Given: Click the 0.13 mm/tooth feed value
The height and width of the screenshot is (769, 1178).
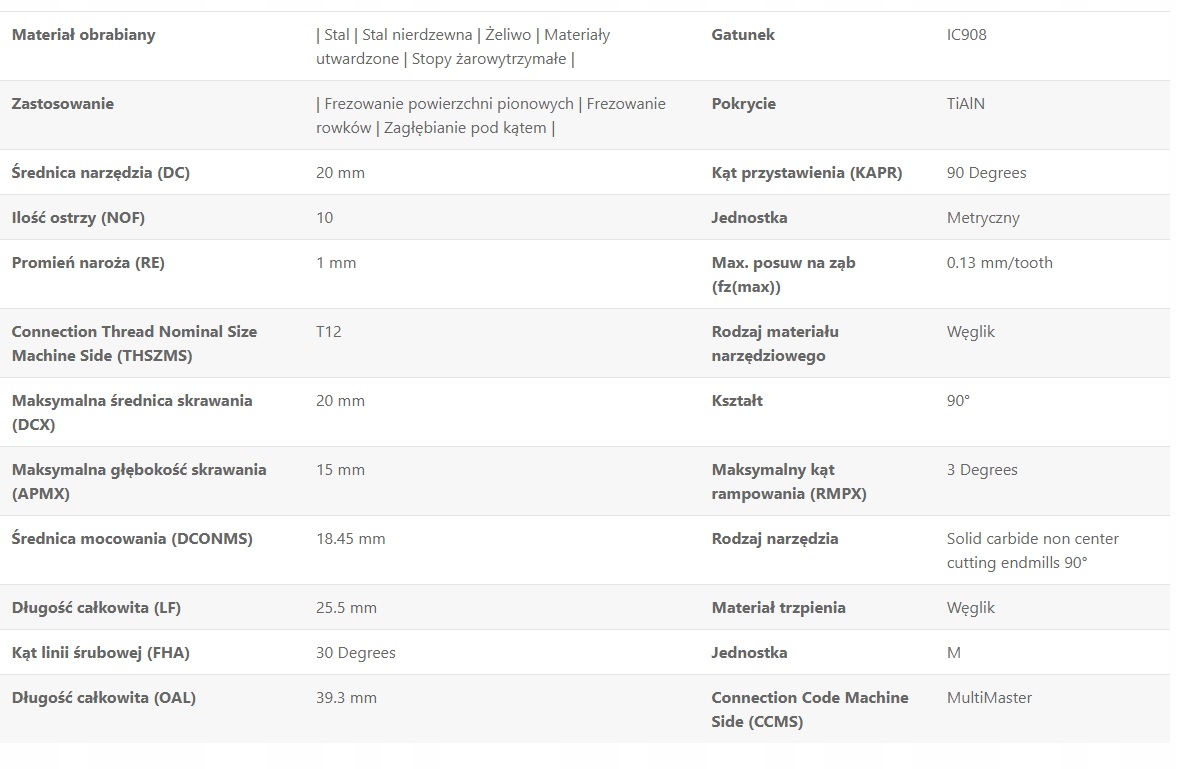Looking at the screenshot, I should [x=999, y=263].
